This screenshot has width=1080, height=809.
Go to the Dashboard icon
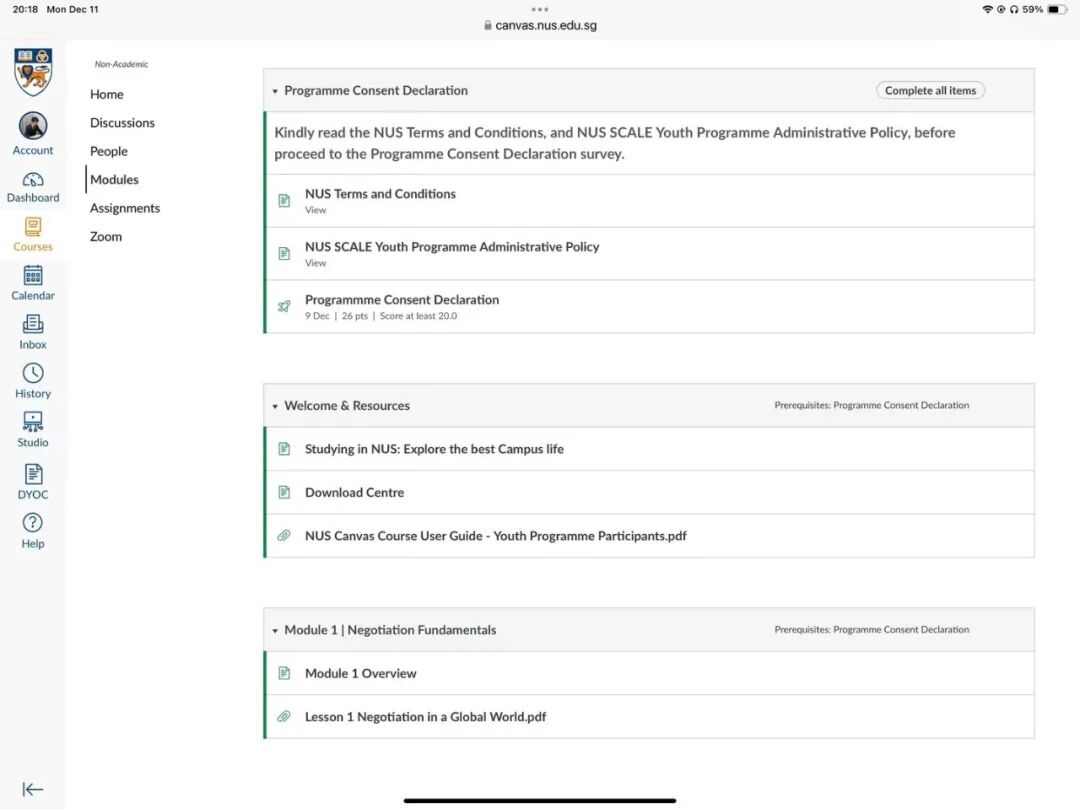33,180
